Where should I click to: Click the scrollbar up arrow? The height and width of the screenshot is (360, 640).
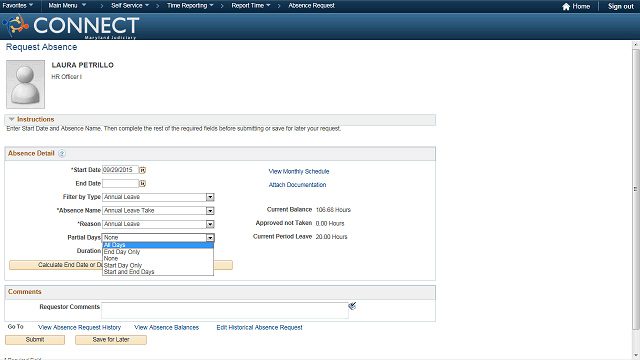coord(636,44)
